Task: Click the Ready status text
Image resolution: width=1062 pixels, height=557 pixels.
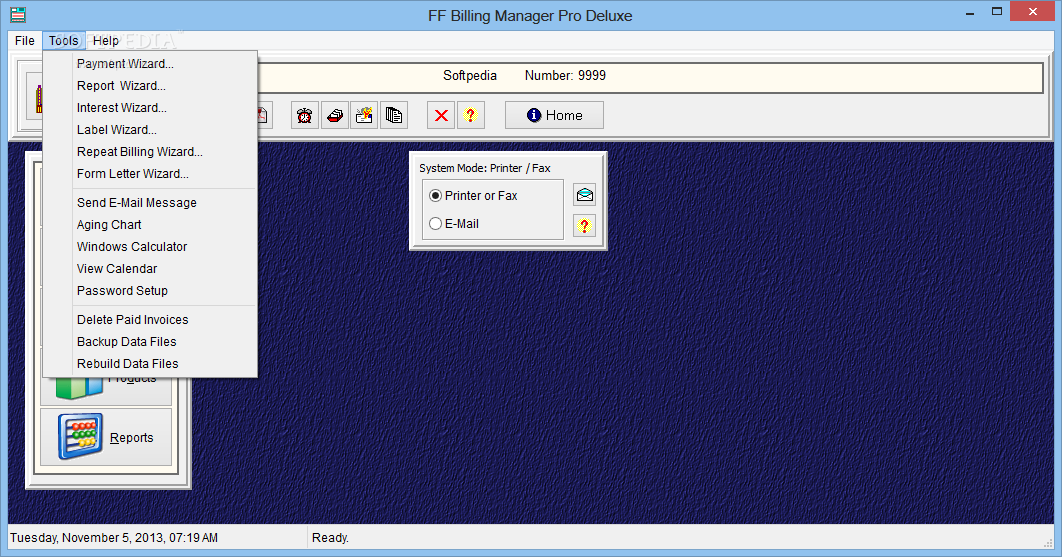Action: tap(331, 538)
